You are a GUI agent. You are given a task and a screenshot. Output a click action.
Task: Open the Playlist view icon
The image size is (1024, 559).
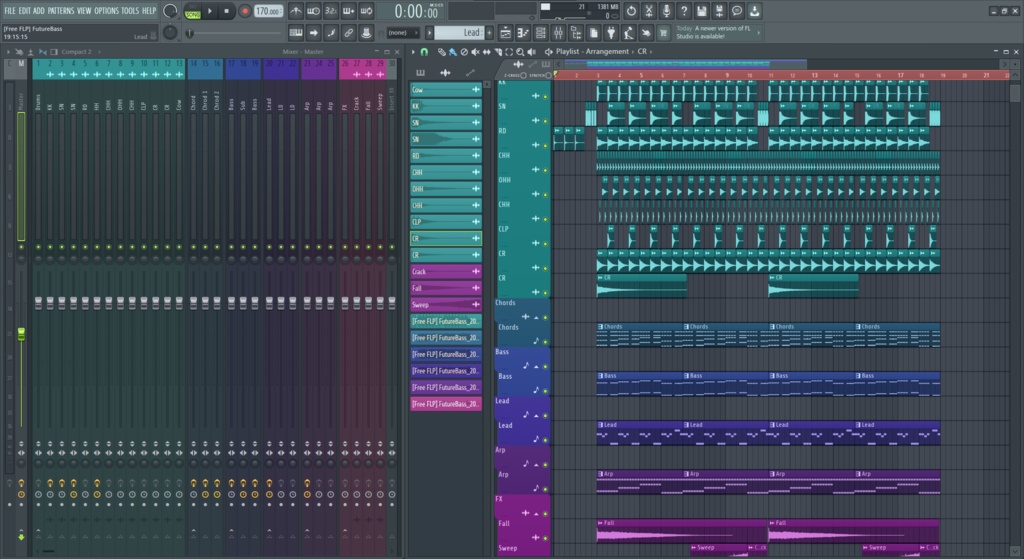click(x=505, y=33)
